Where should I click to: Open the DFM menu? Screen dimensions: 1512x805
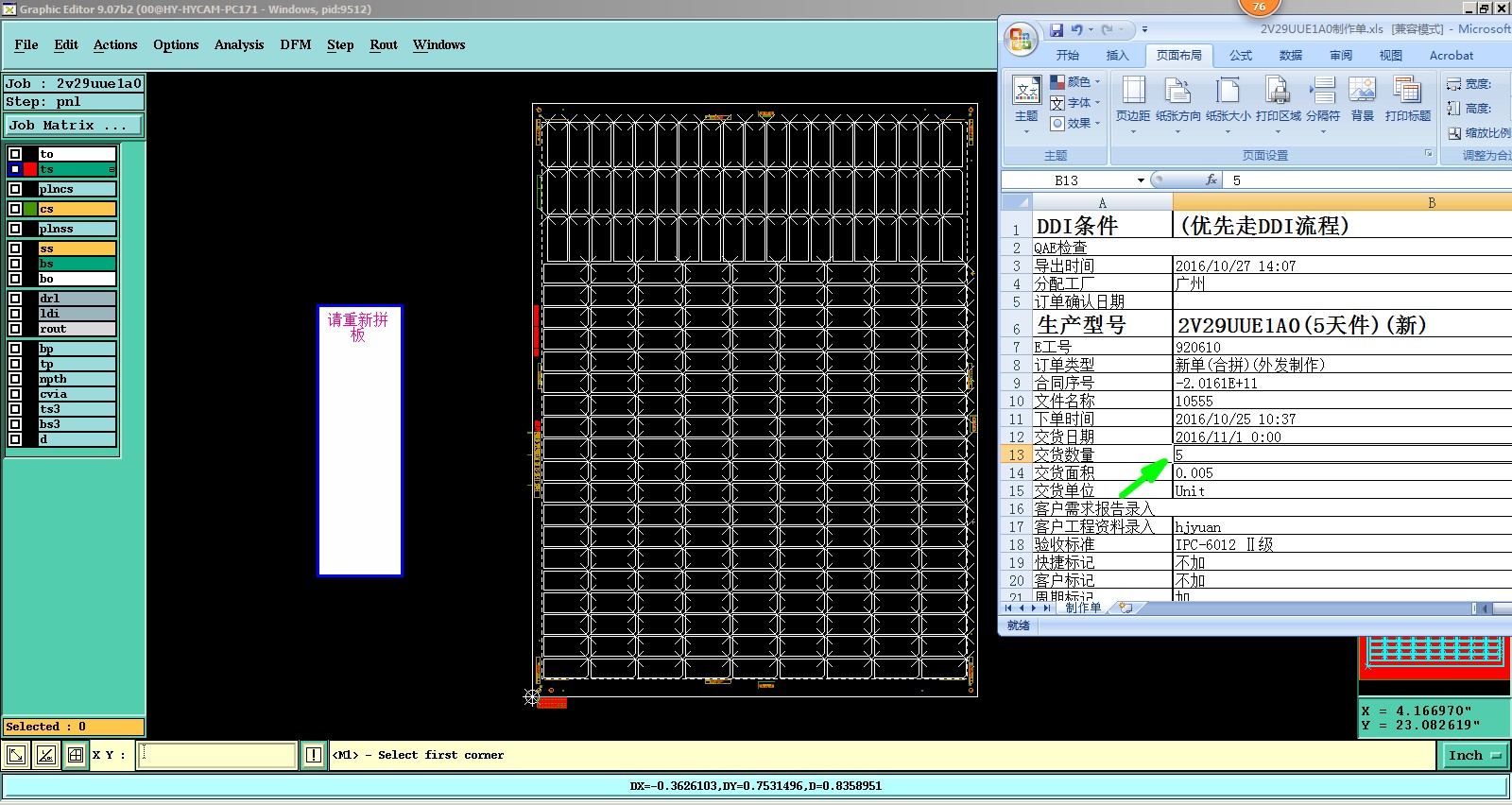295,44
